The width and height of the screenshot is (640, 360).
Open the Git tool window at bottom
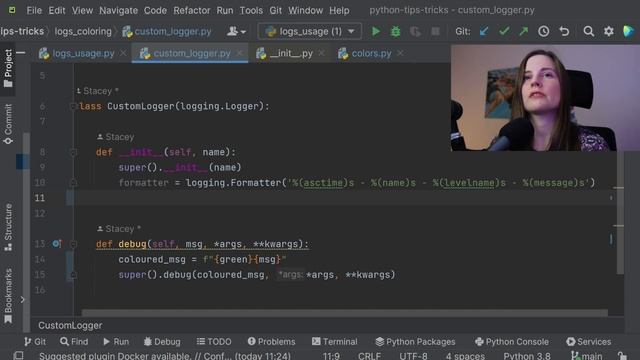pyautogui.click(x=35, y=342)
